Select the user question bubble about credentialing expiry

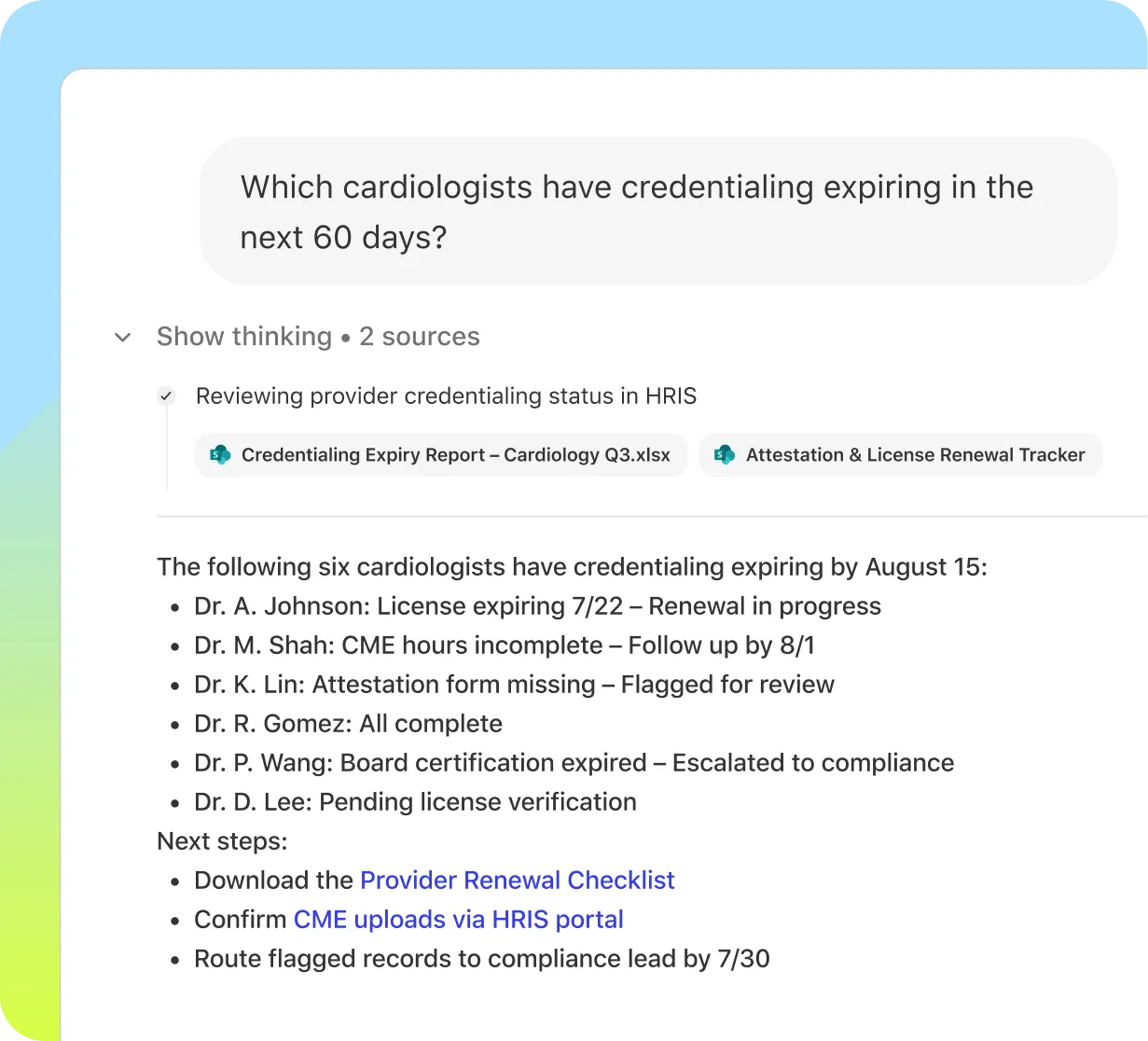[x=657, y=211]
